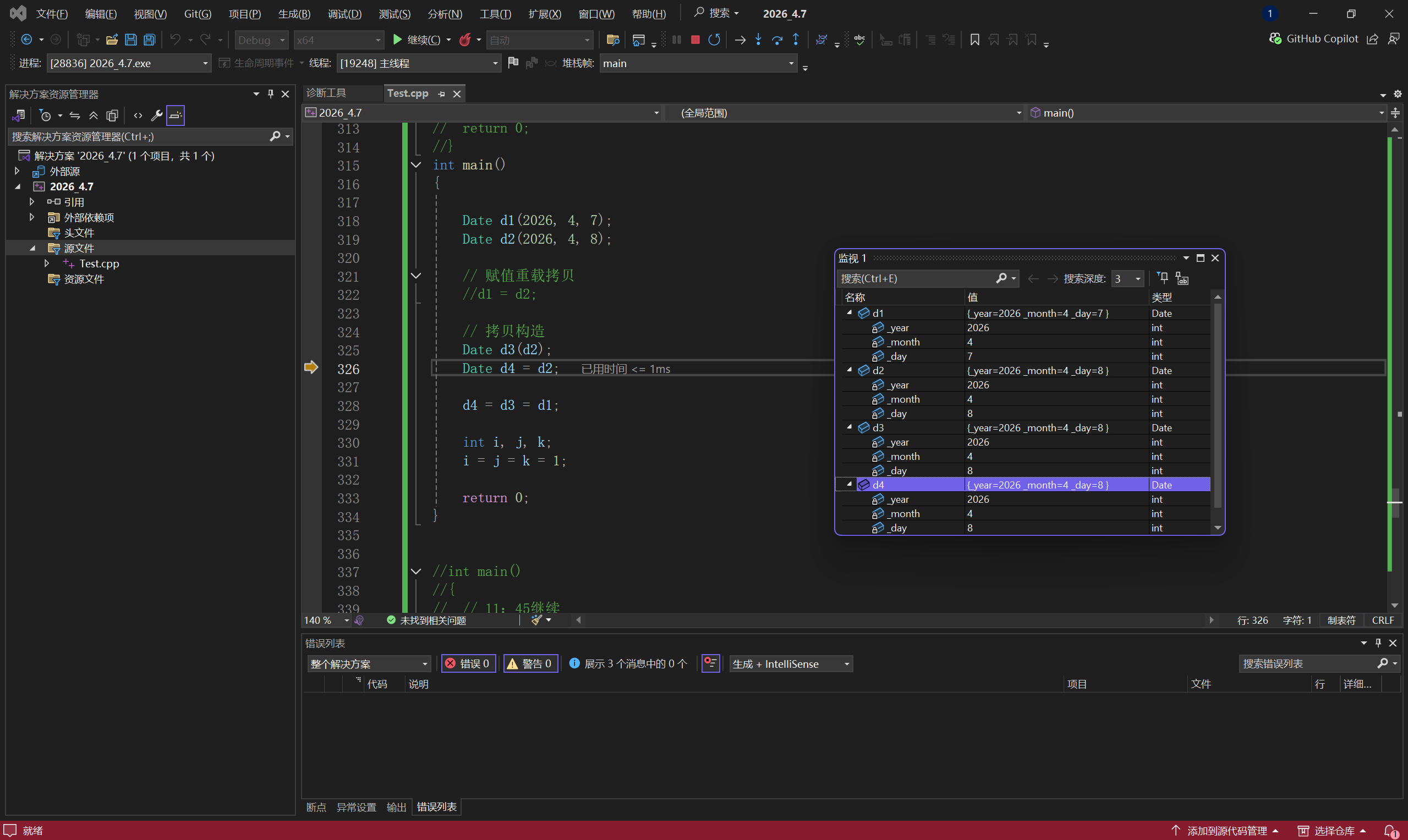The image size is (1408, 840).
Task: Click the Step Into arrow icon
Action: (758, 40)
